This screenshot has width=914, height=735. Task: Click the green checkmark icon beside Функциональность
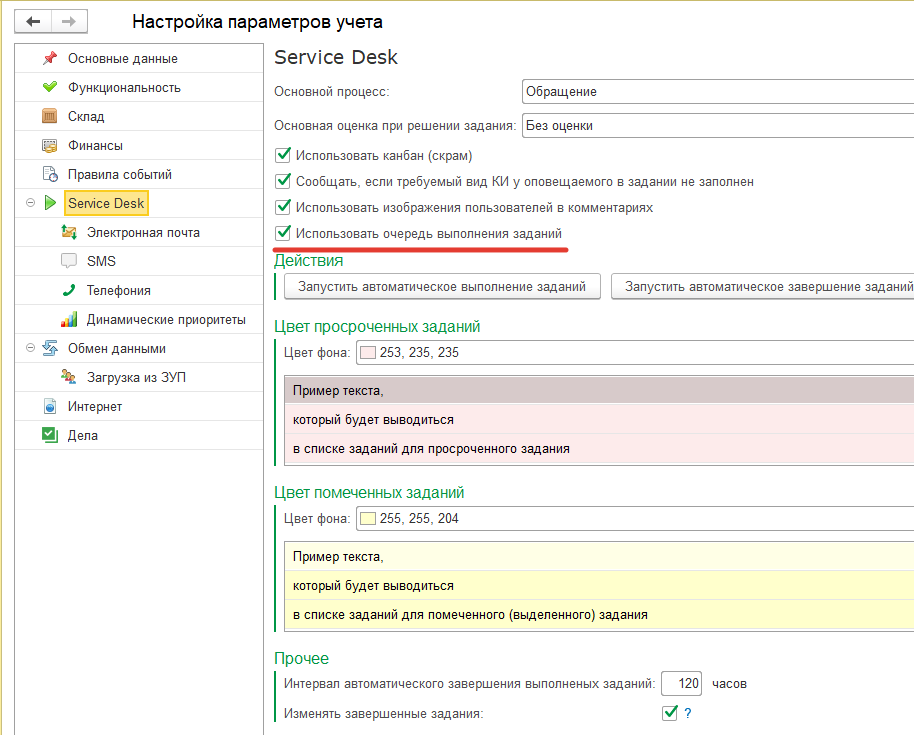click(x=50, y=88)
